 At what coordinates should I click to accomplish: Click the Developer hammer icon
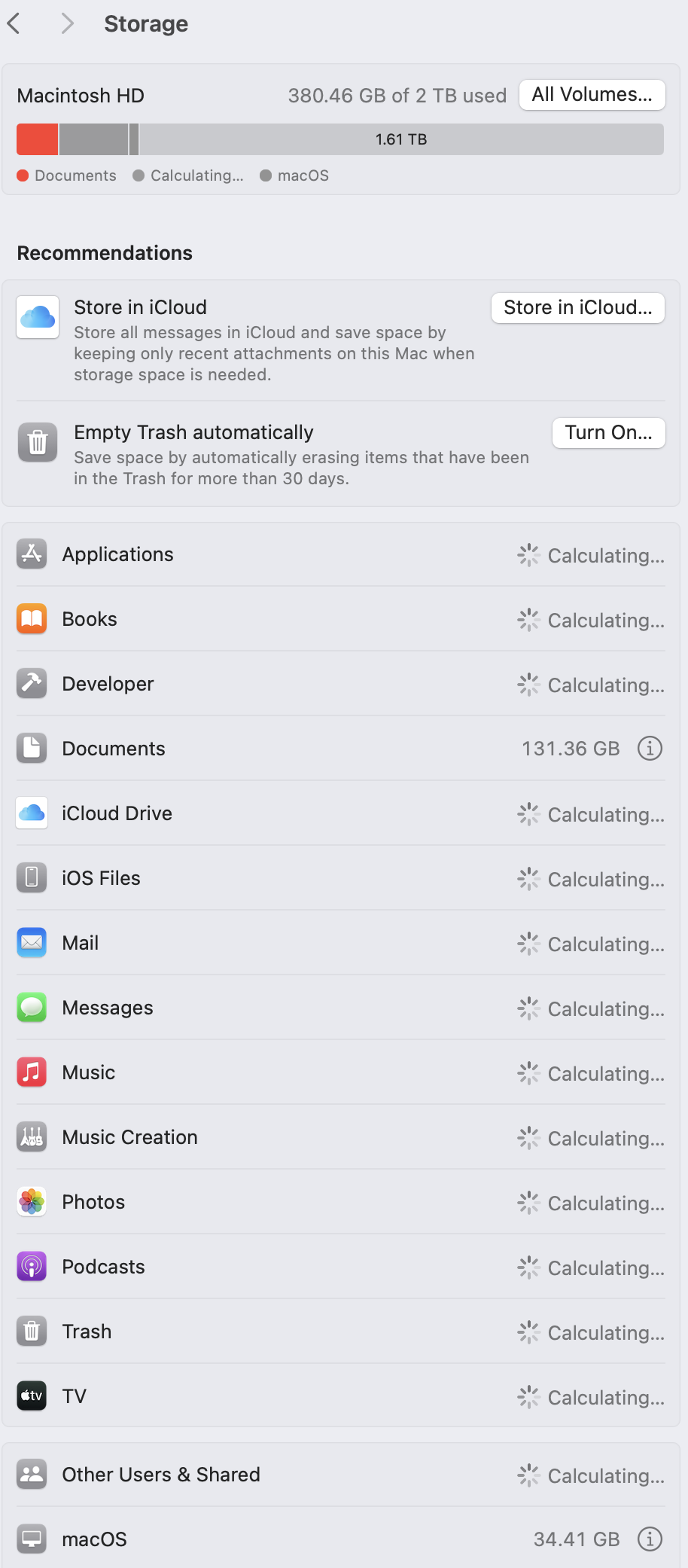coord(32,684)
